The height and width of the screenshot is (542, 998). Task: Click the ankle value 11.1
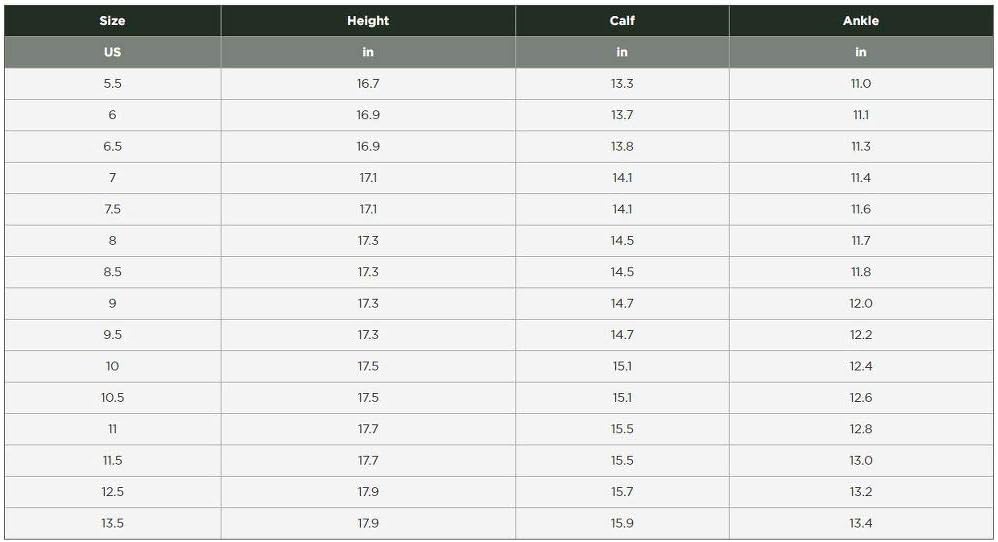tap(860, 115)
